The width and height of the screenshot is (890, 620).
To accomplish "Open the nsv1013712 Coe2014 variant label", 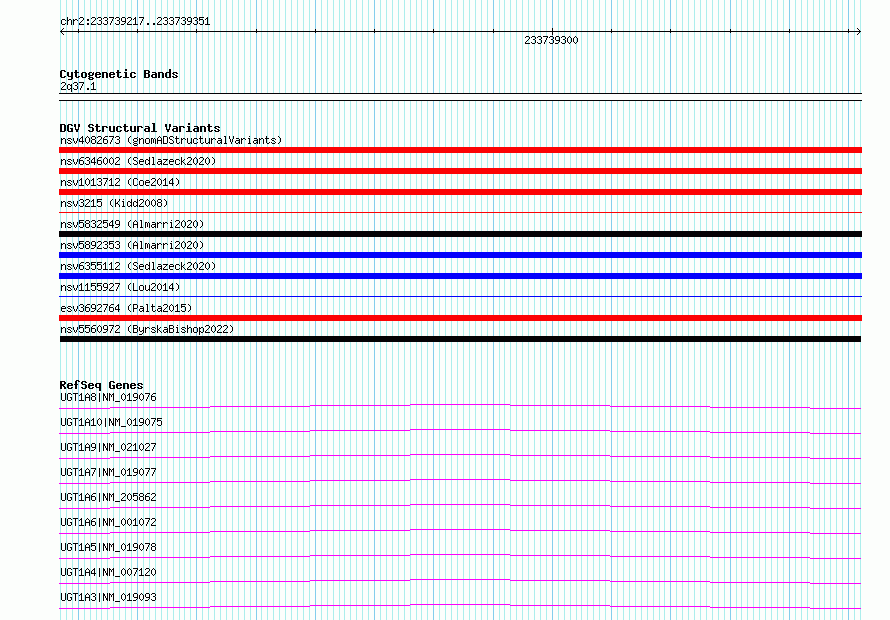I will pos(120,182).
